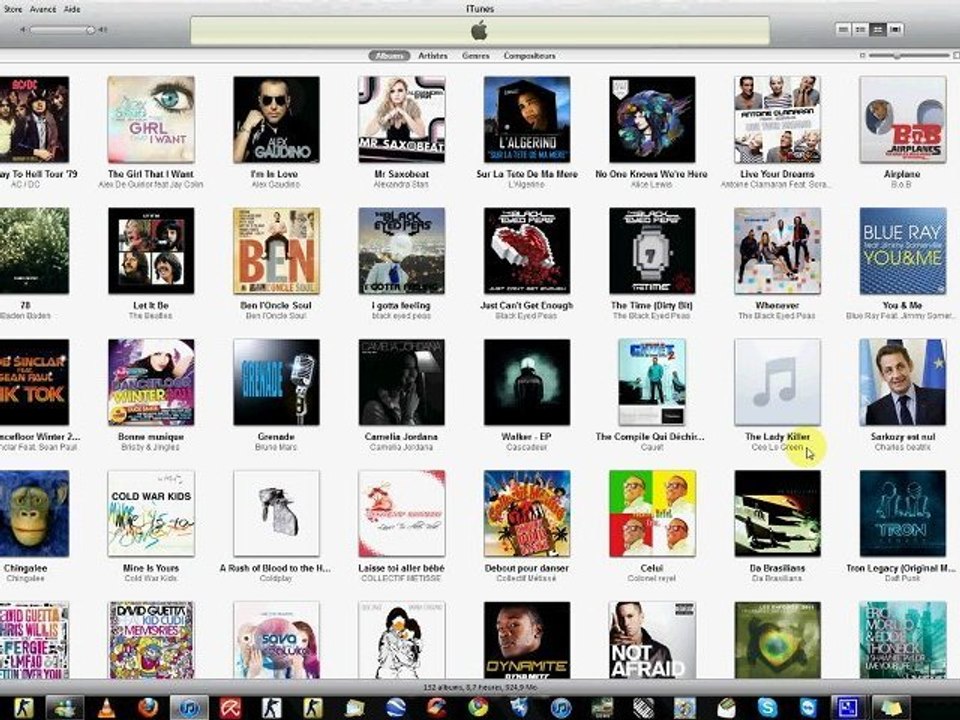Launch Google Chrome from taskbar
This screenshot has width=960, height=720.
pyautogui.click(x=478, y=708)
